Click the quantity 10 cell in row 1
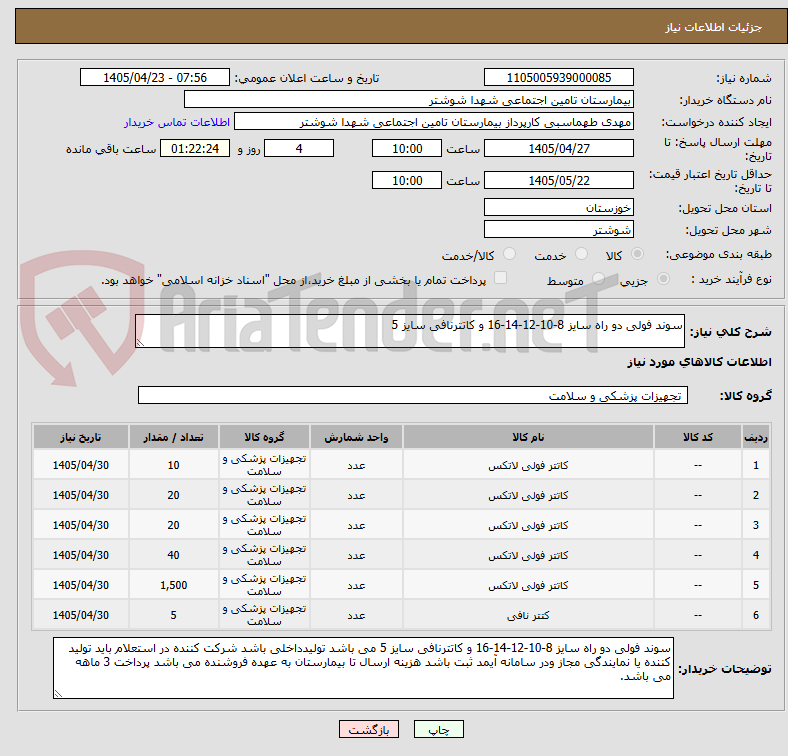Viewport: 788px width, 756px height. (173, 465)
